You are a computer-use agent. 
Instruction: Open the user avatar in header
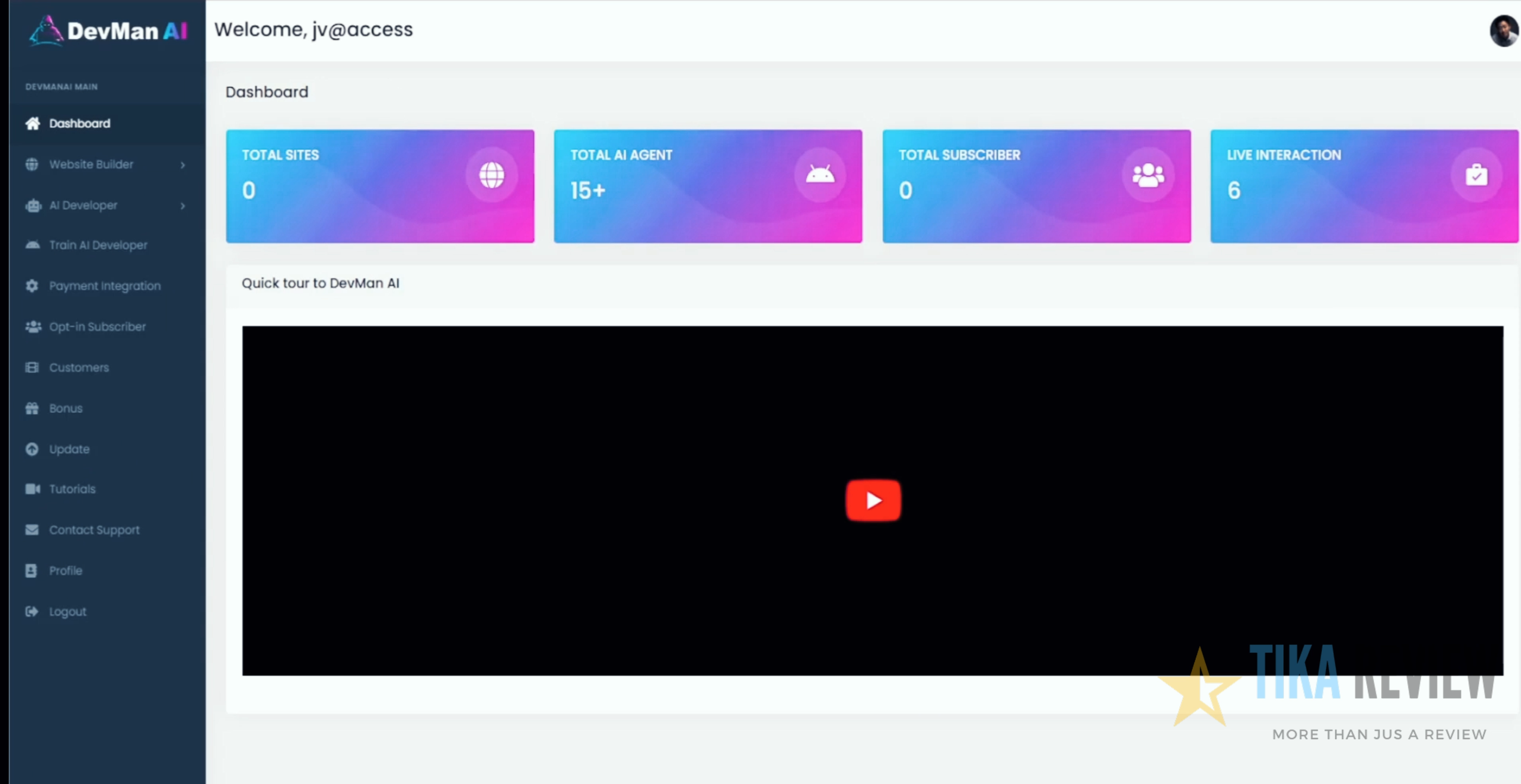[x=1504, y=30]
